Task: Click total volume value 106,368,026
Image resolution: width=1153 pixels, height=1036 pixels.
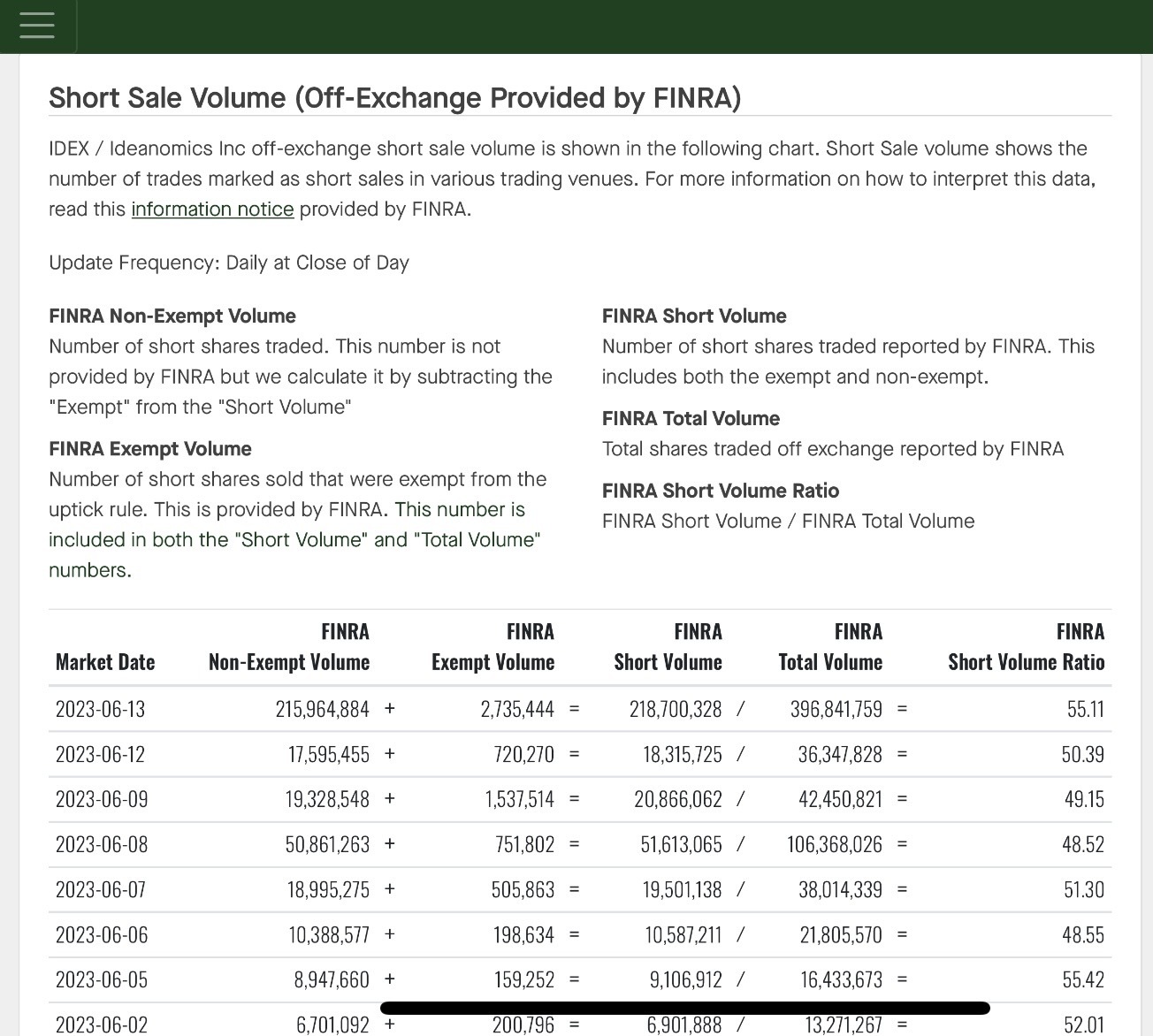Action: pos(835,845)
